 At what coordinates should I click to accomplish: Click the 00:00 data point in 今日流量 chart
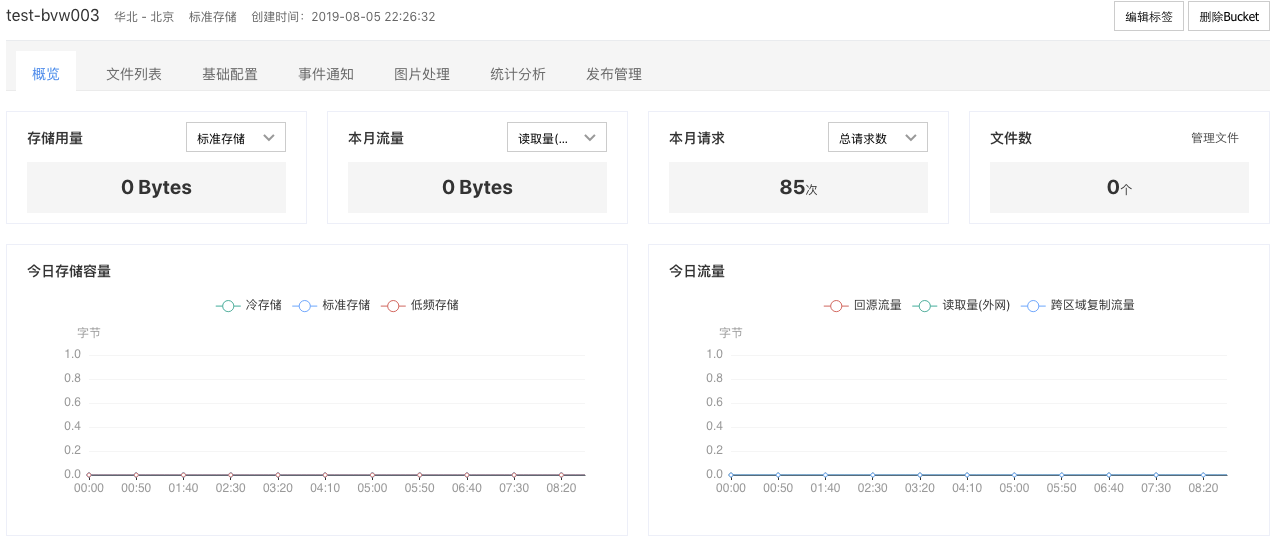point(731,475)
